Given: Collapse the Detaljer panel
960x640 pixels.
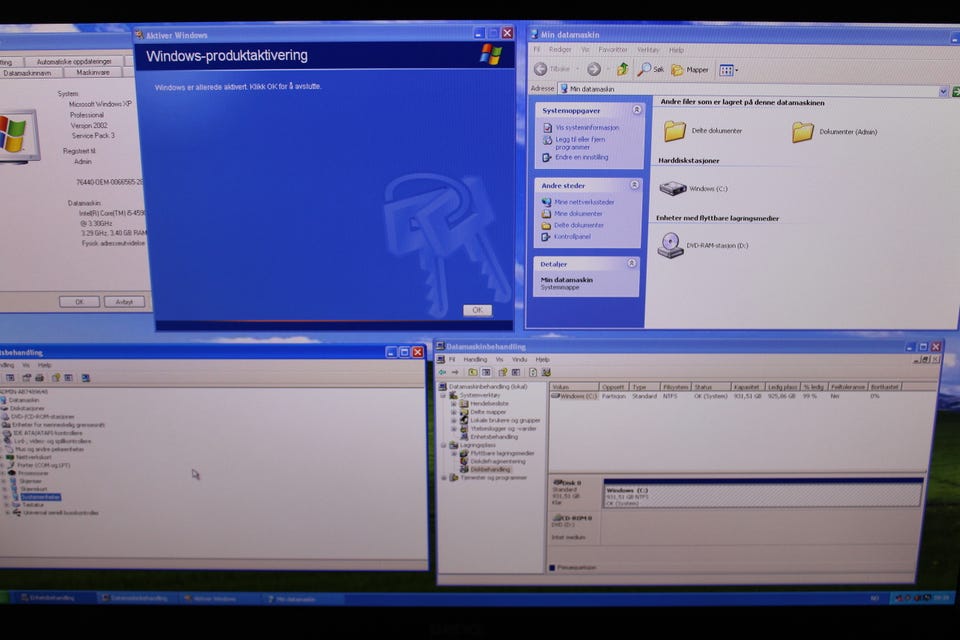Looking at the screenshot, I should pyautogui.click(x=631, y=263).
